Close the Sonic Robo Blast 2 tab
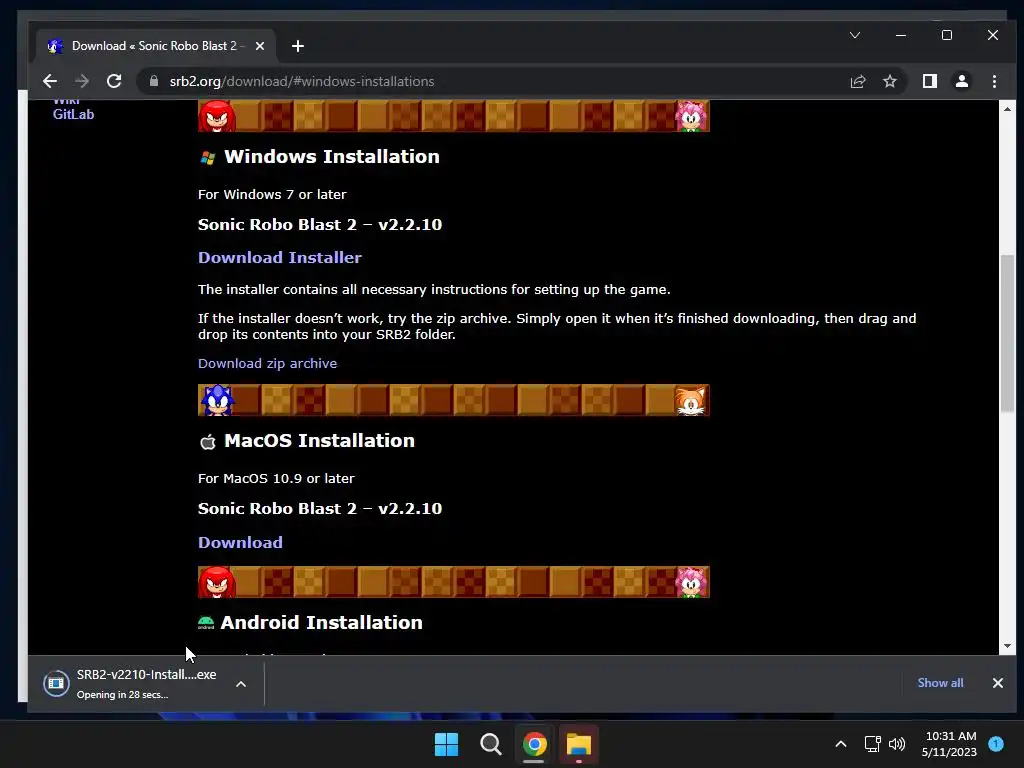 tap(260, 46)
